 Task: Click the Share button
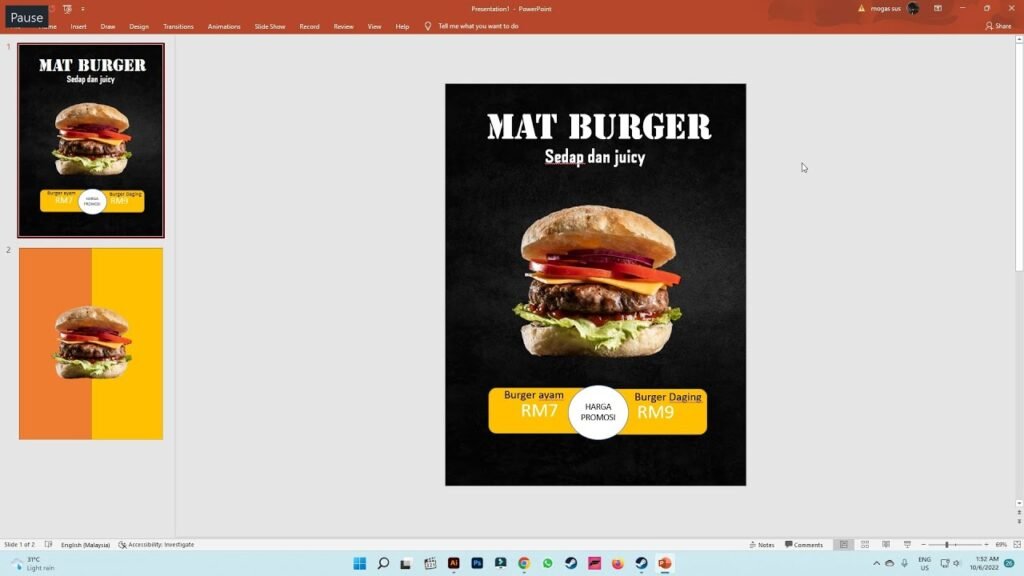click(x=998, y=26)
